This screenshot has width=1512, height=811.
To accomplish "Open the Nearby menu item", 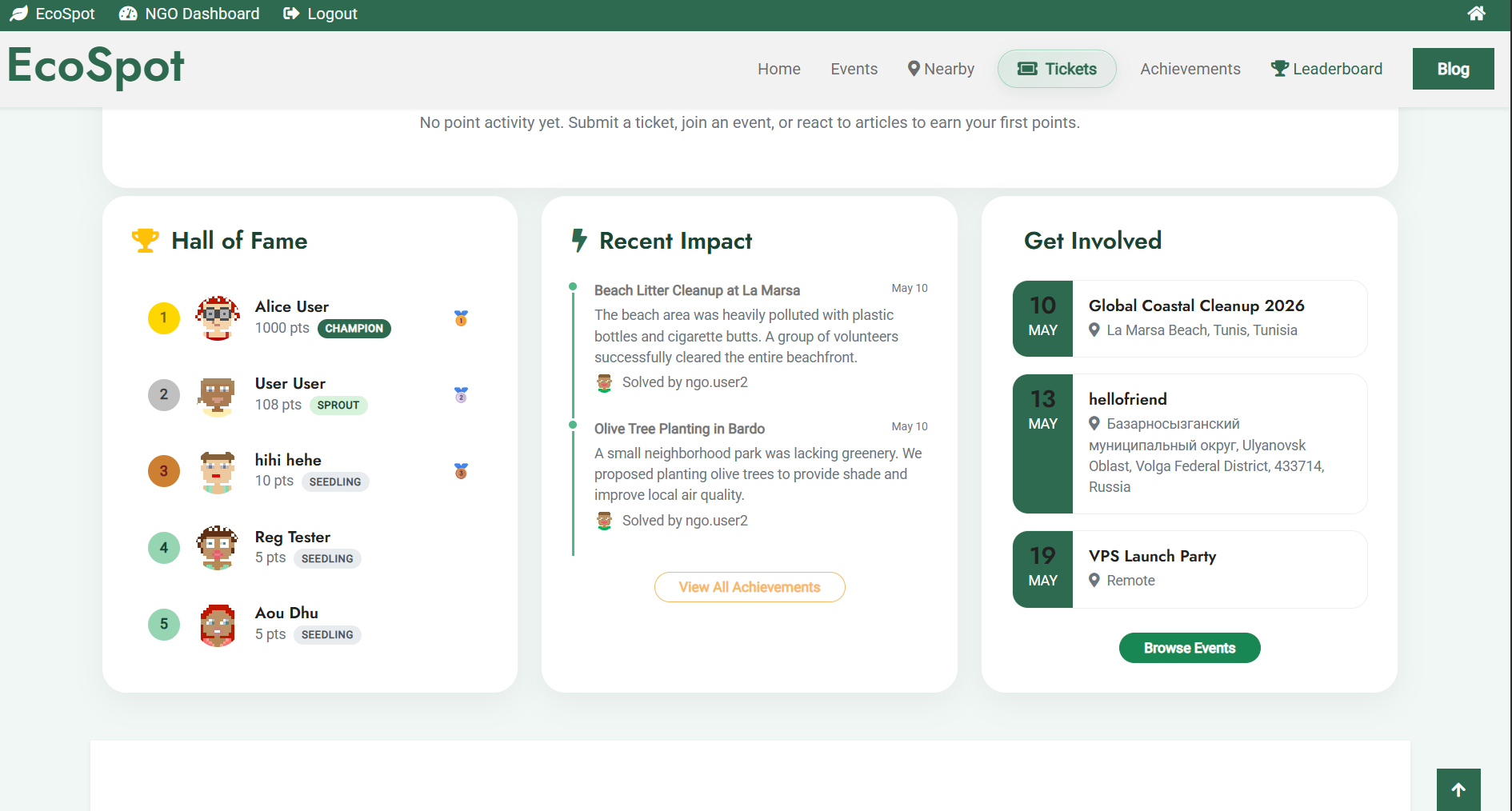I will [x=941, y=69].
